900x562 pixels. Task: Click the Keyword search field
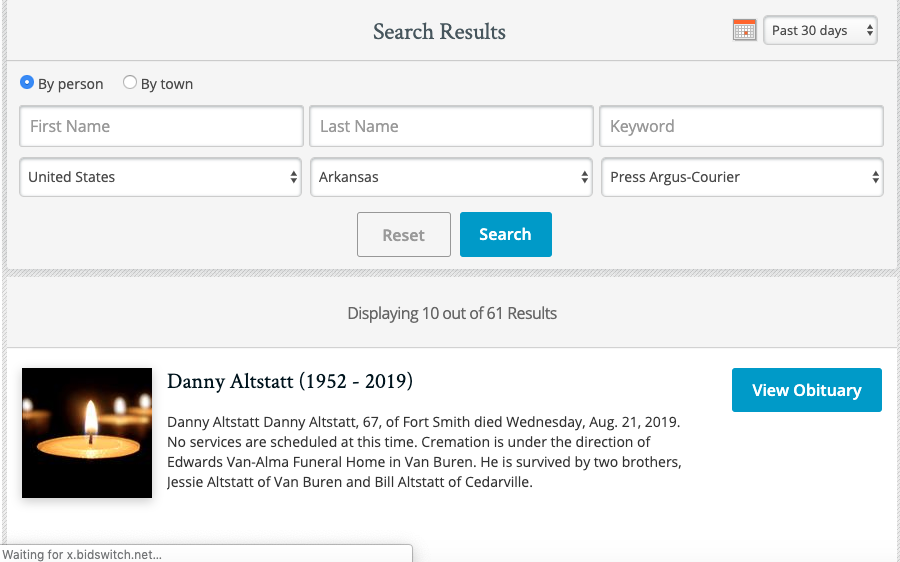pyautogui.click(x=741, y=126)
